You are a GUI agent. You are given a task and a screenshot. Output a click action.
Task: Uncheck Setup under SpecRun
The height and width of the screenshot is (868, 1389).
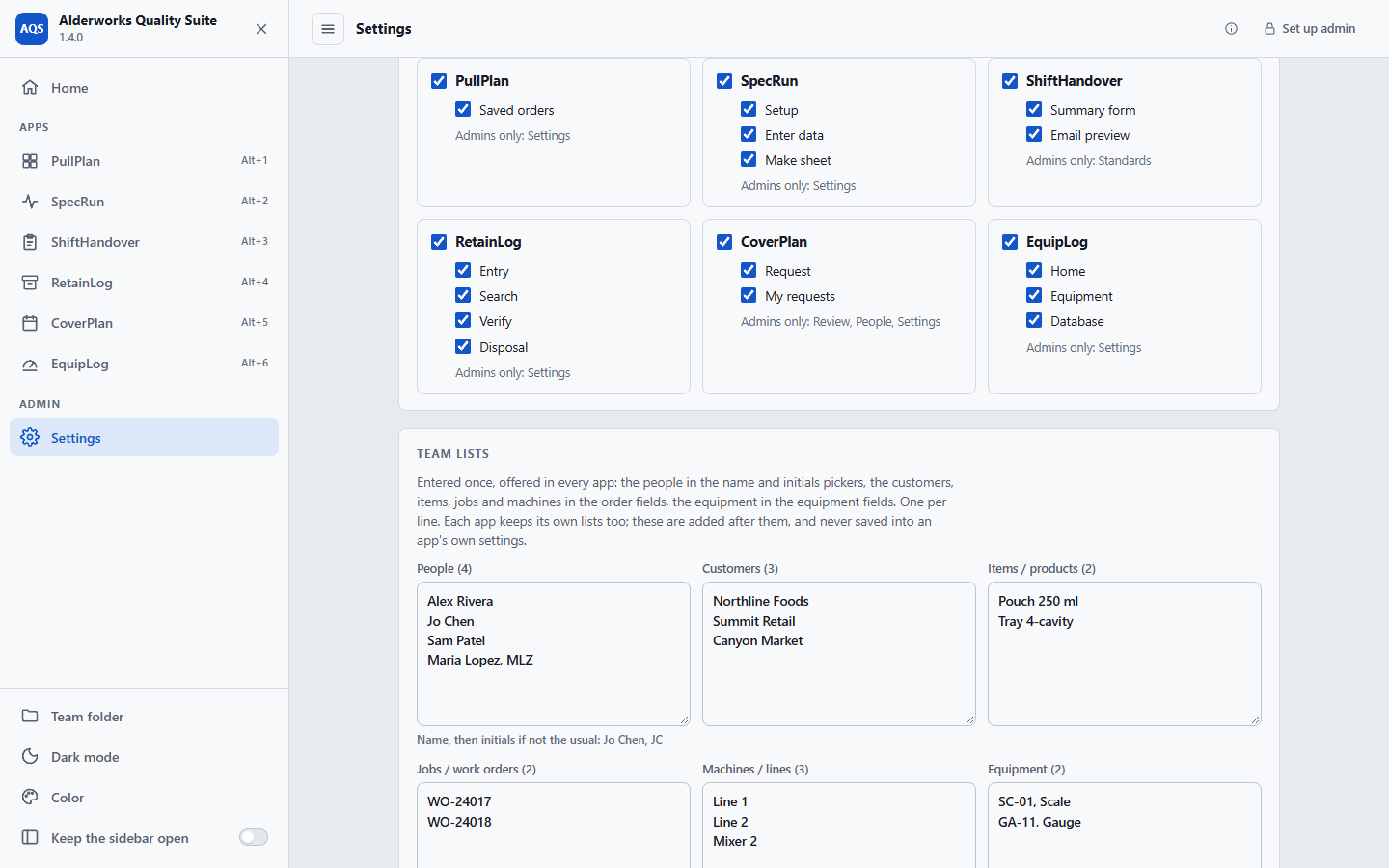click(749, 110)
